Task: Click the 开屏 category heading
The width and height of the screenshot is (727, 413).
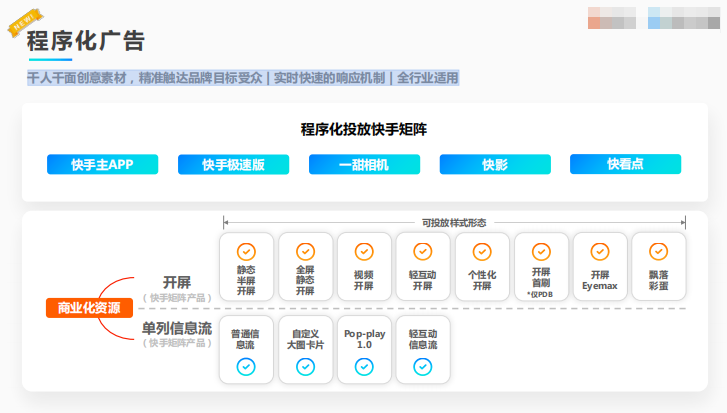Action: tap(177, 282)
